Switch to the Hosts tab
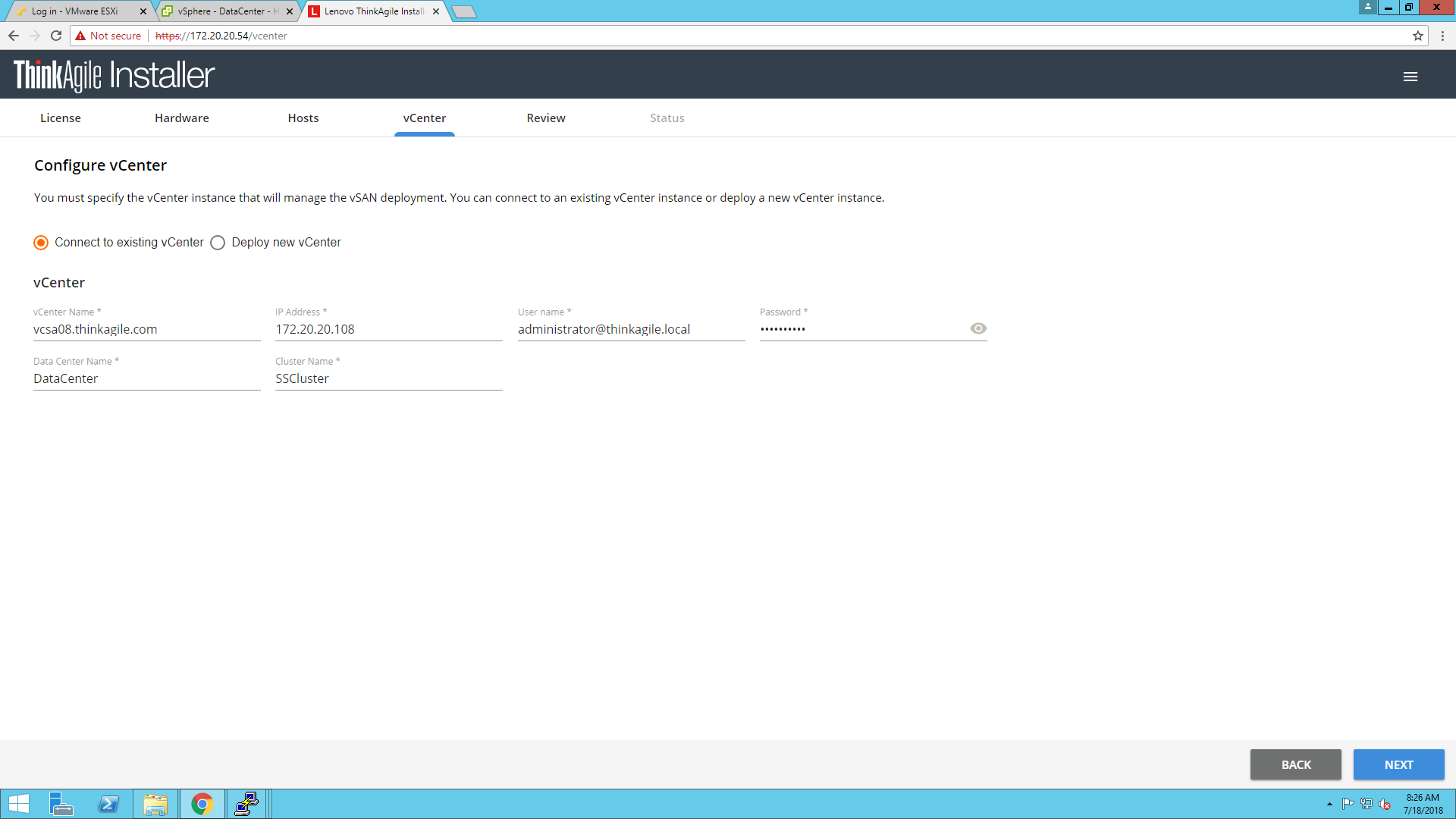Screen dimensions: 1456x819 click(303, 118)
